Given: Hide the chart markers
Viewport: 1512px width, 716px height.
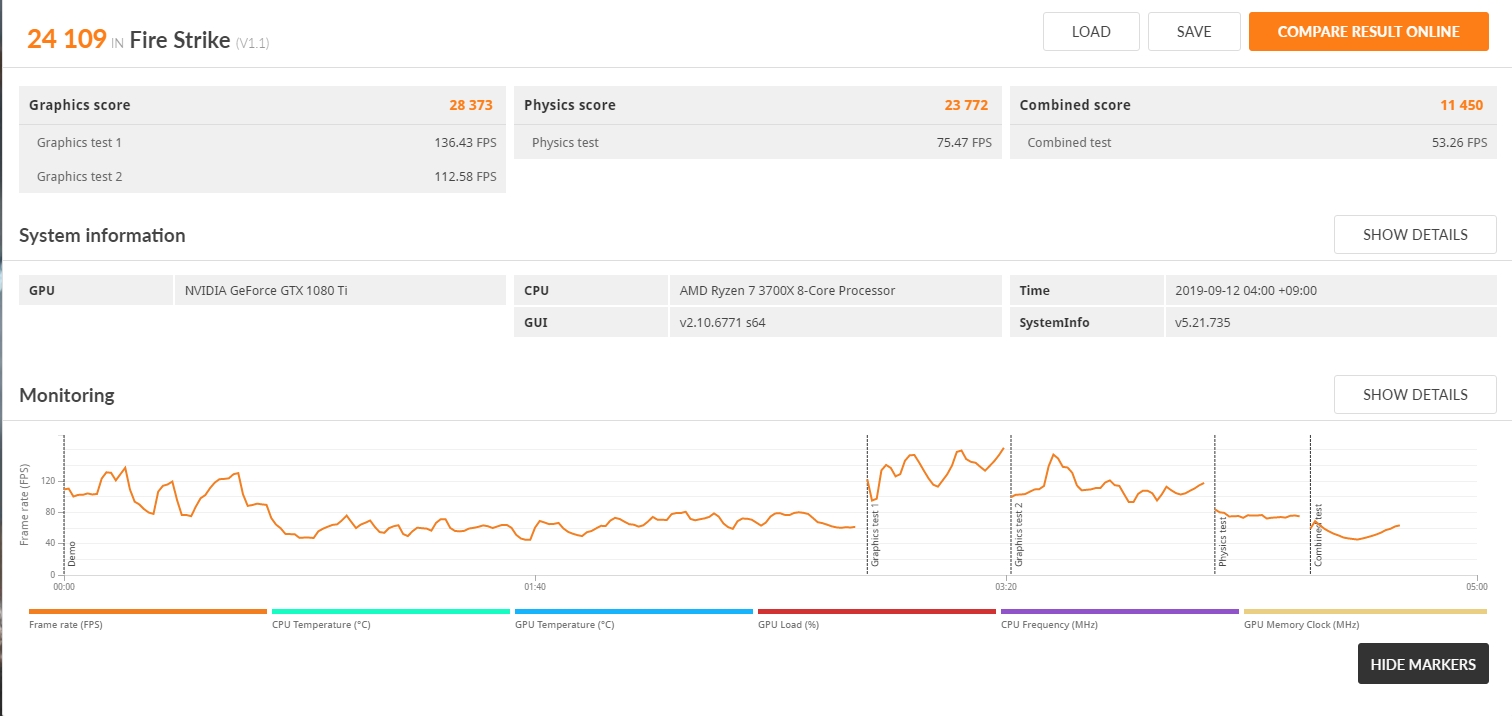Looking at the screenshot, I should [x=1423, y=664].
